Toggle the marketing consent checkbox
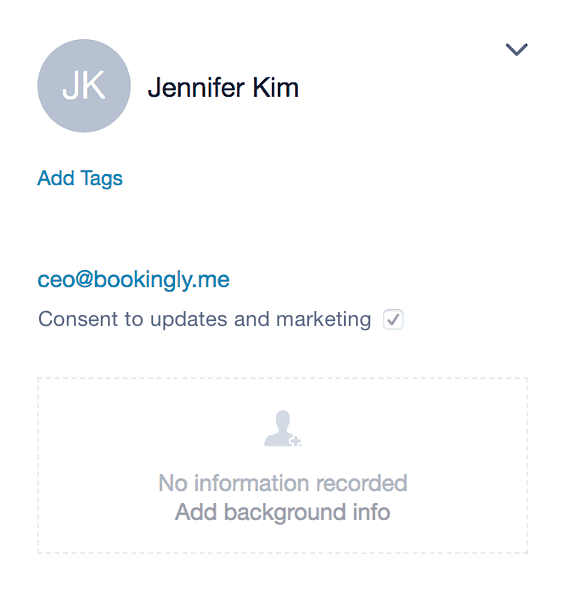This screenshot has height=610, width=569. point(393,320)
